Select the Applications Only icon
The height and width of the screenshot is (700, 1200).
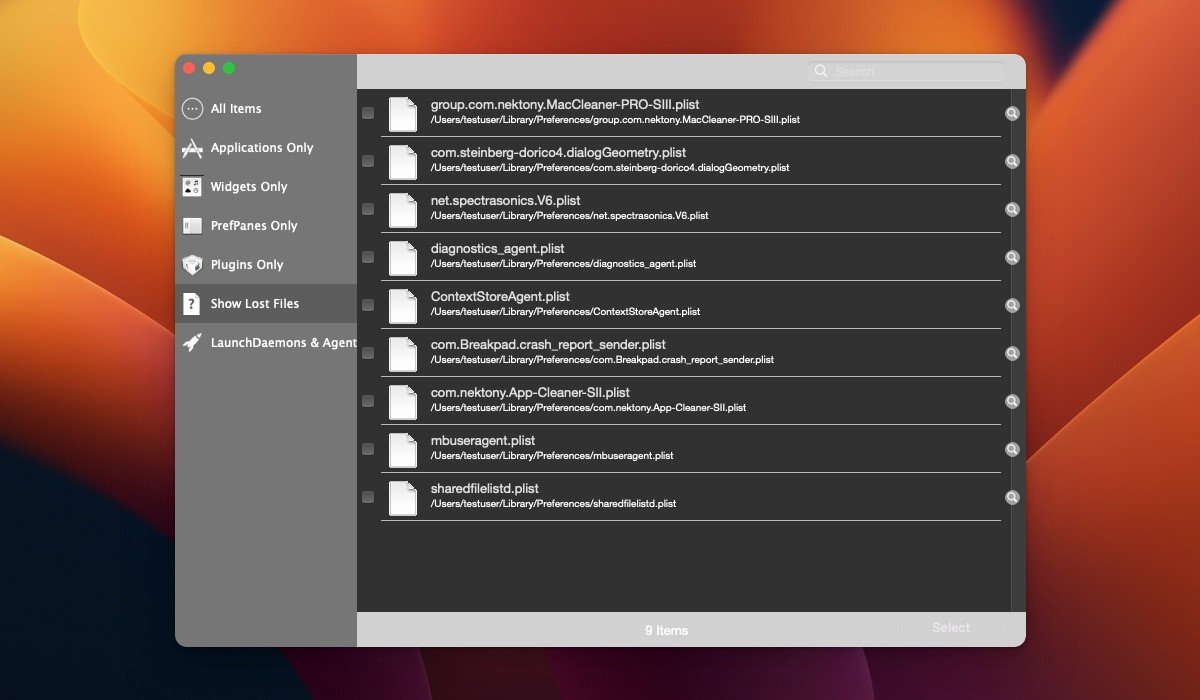[x=192, y=148]
